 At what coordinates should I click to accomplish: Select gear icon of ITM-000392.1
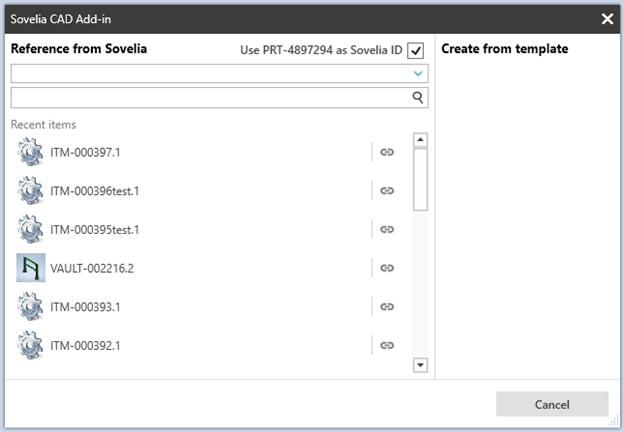point(30,344)
